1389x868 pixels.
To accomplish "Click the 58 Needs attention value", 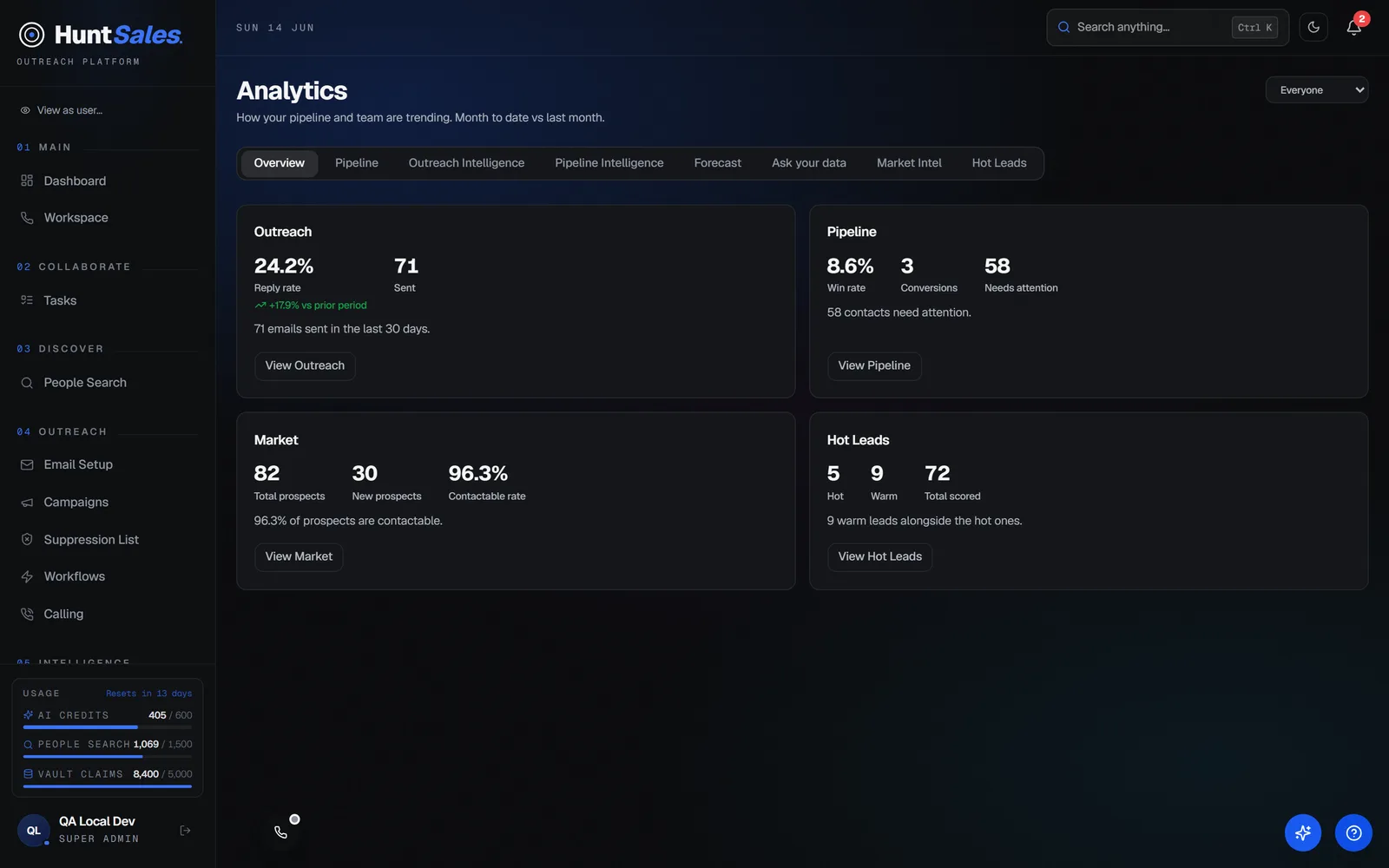I will point(997,266).
